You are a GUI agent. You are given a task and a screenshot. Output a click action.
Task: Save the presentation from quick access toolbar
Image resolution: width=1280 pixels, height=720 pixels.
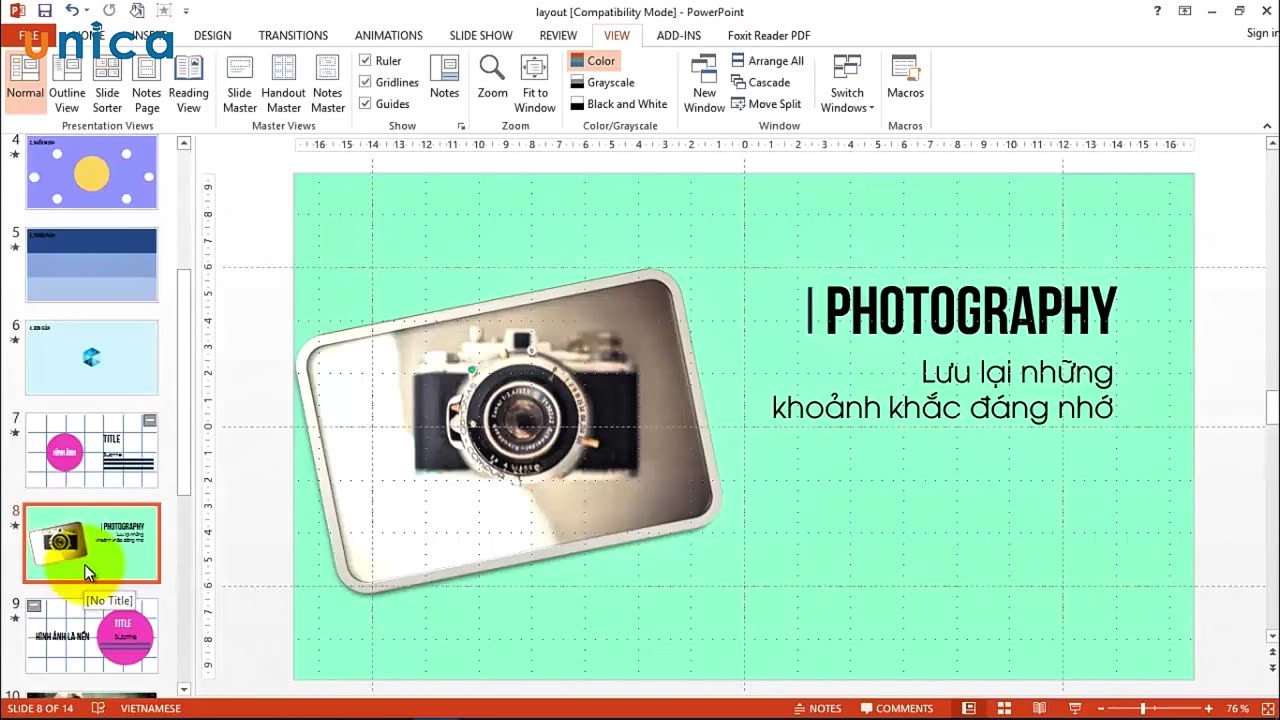coord(44,11)
